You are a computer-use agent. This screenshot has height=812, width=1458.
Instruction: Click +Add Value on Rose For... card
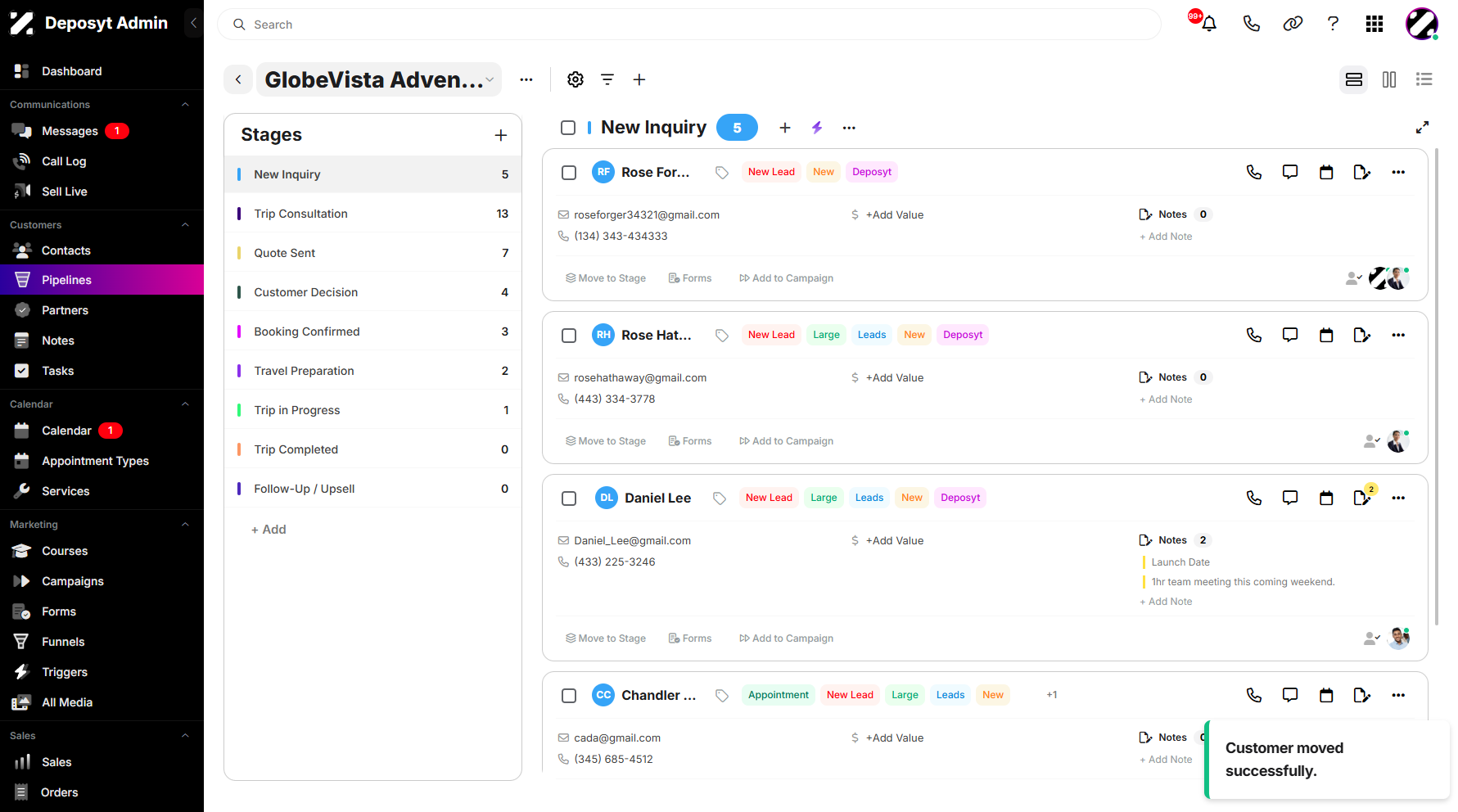[x=894, y=215]
